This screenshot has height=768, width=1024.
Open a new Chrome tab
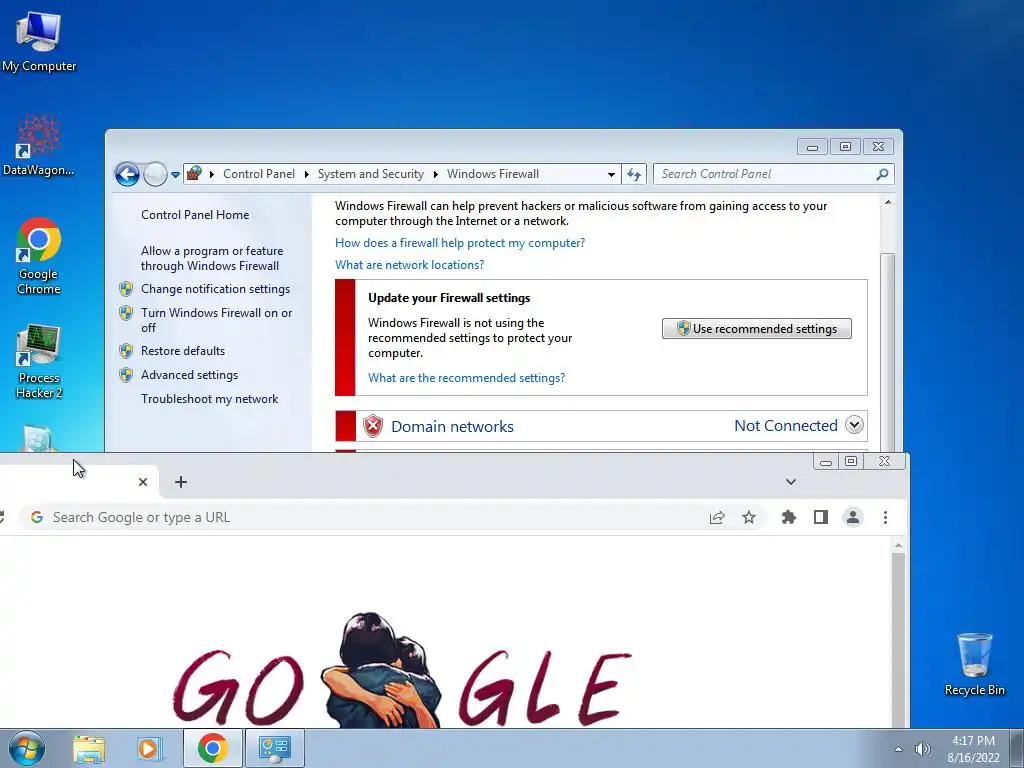(181, 482)
